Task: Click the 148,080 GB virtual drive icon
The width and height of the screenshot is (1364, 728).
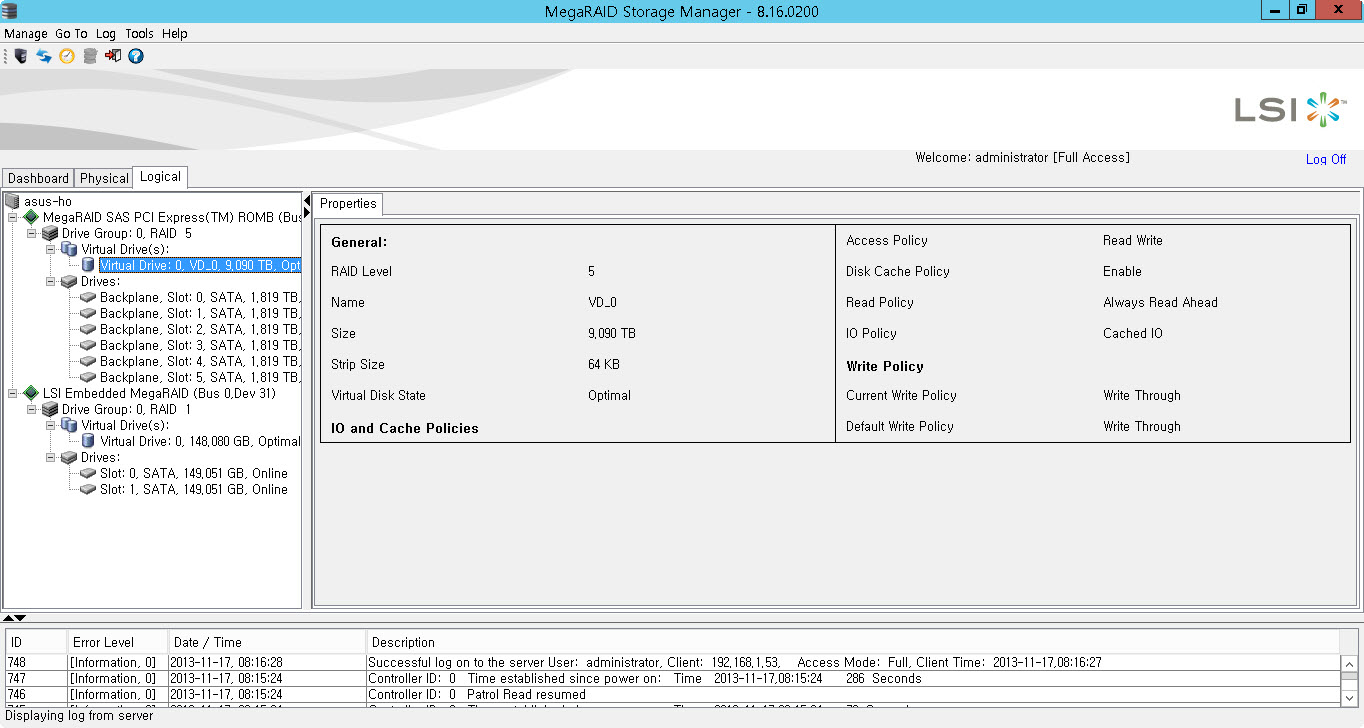Action: coord(88,441)
